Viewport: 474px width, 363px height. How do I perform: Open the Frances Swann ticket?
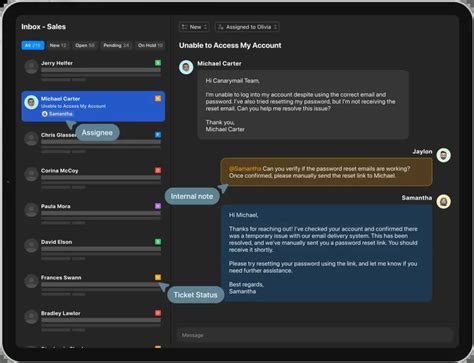tap(93, 285)
